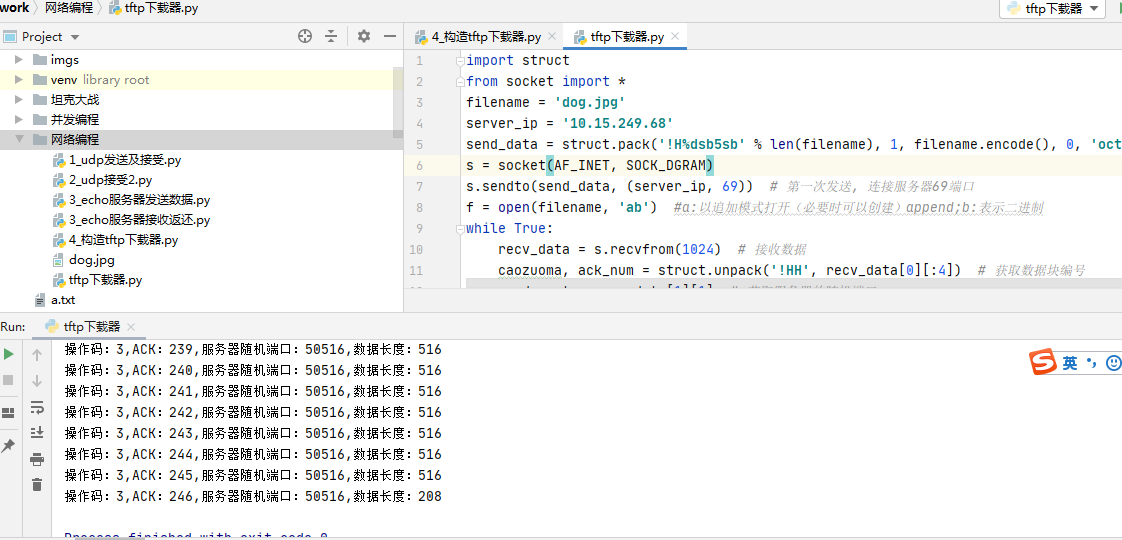
Task: Click the console line with ACK: 239
Action: (x=253, y=350)
